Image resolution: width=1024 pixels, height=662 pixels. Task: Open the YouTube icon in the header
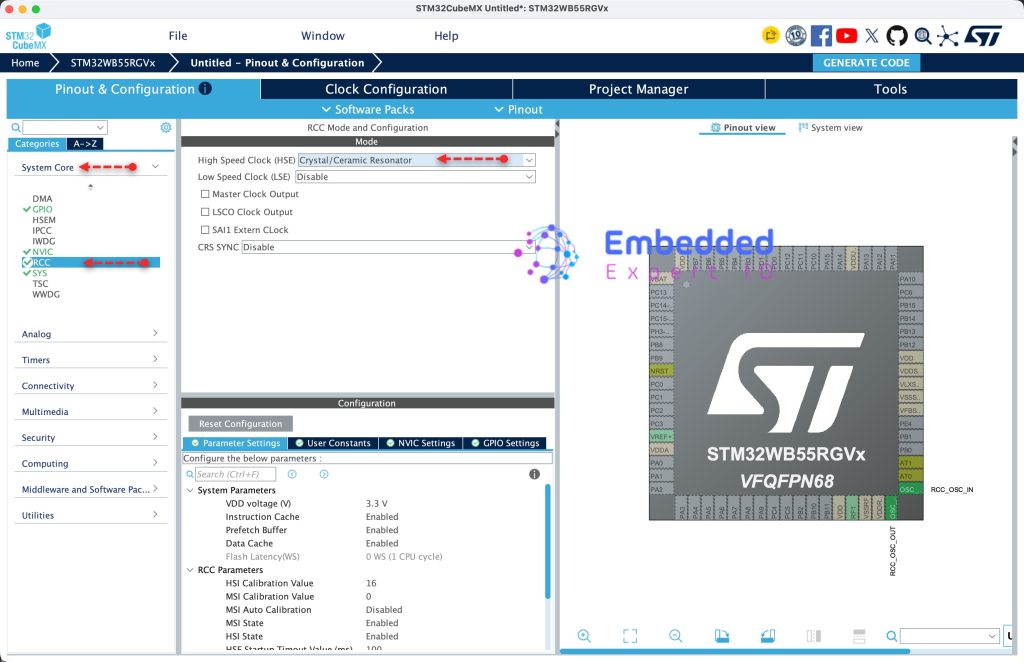click(x=846, y=35)
